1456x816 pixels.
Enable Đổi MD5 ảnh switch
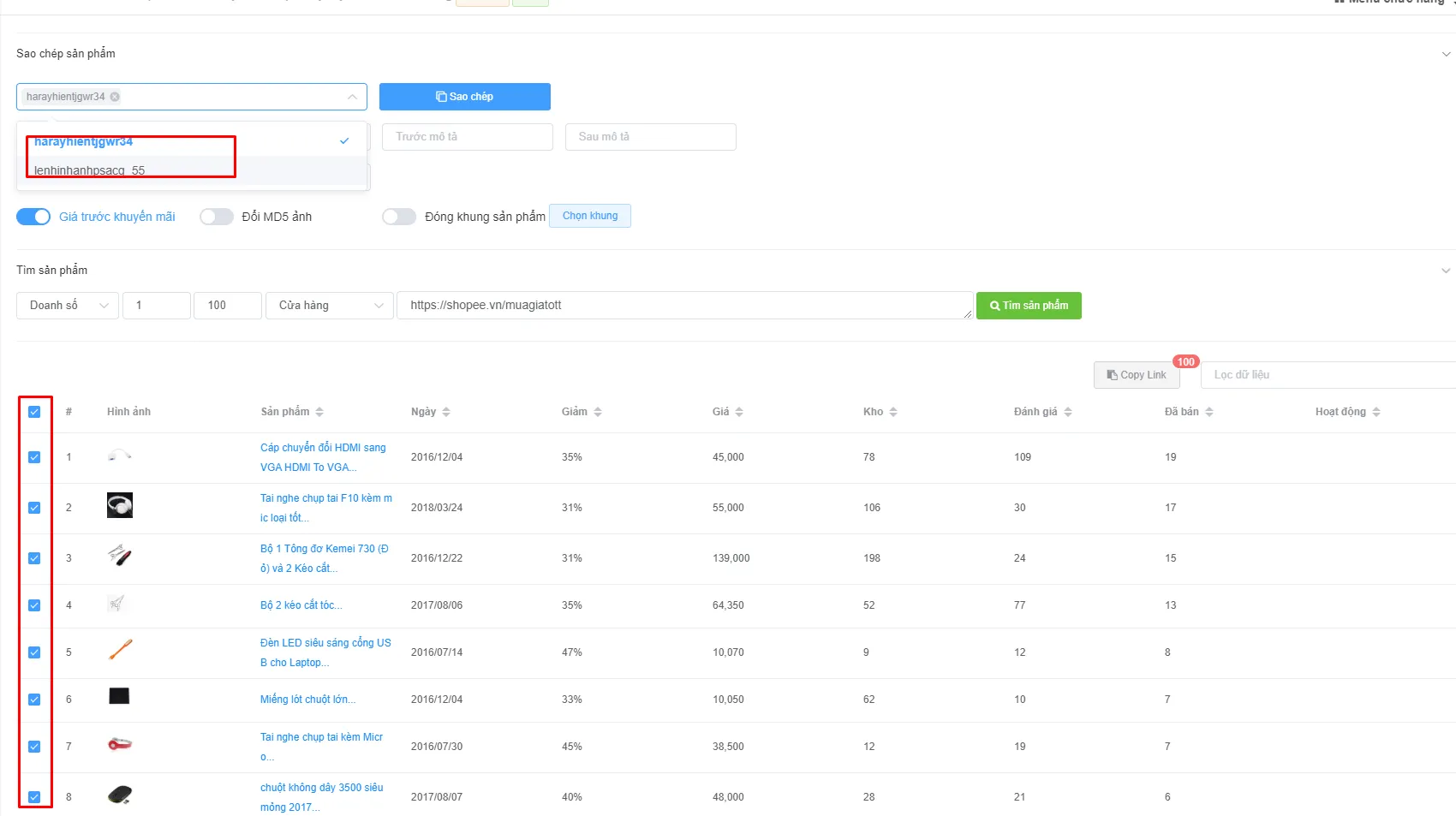pyautogui.click(x=217, y=217)
